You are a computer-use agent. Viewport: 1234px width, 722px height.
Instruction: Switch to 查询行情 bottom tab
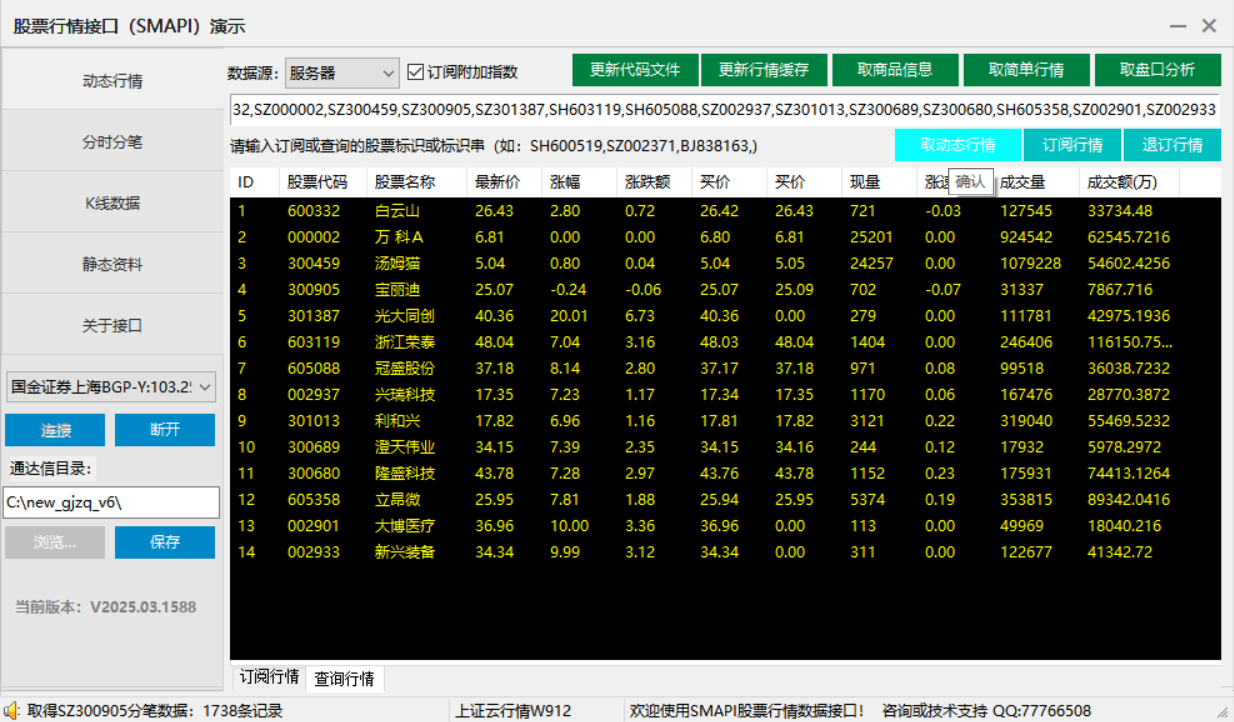(x=344, y=679)
